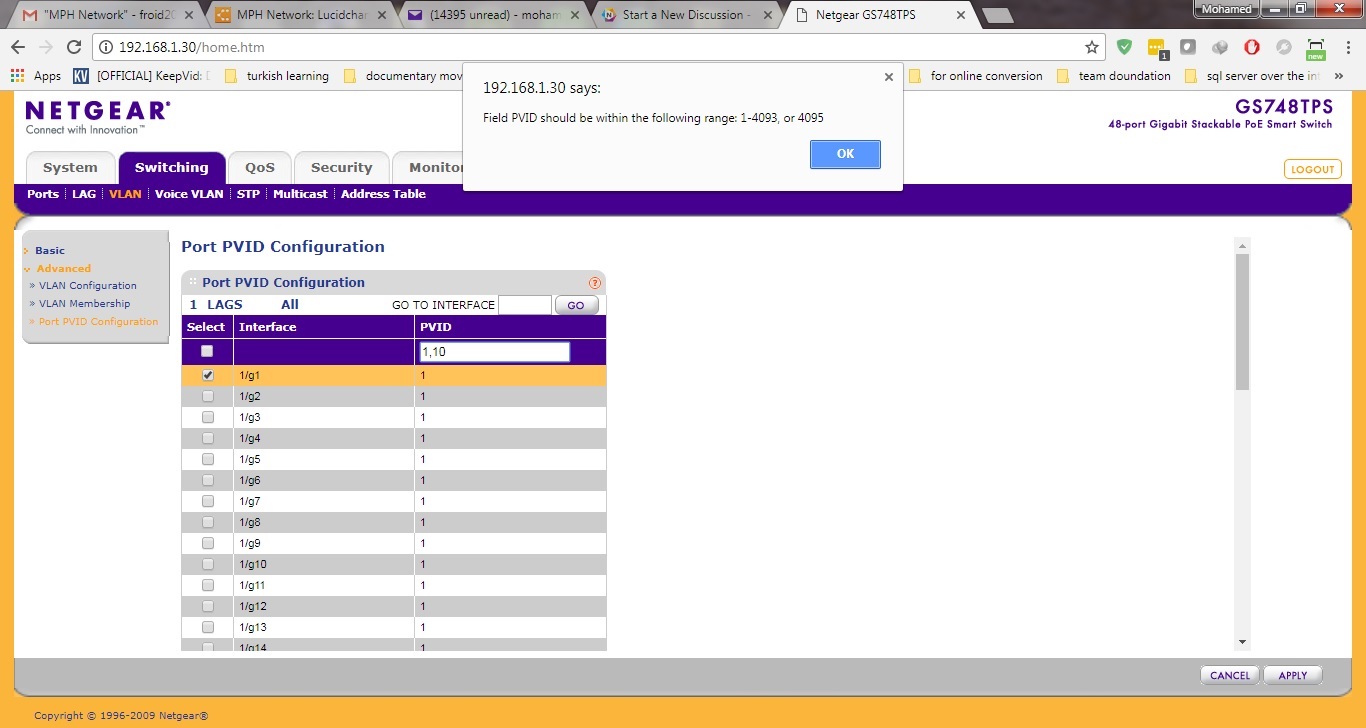Open the Voice VLAN menu item
Viewport: 1366px width, 728px height.
(x=189, y=194)
